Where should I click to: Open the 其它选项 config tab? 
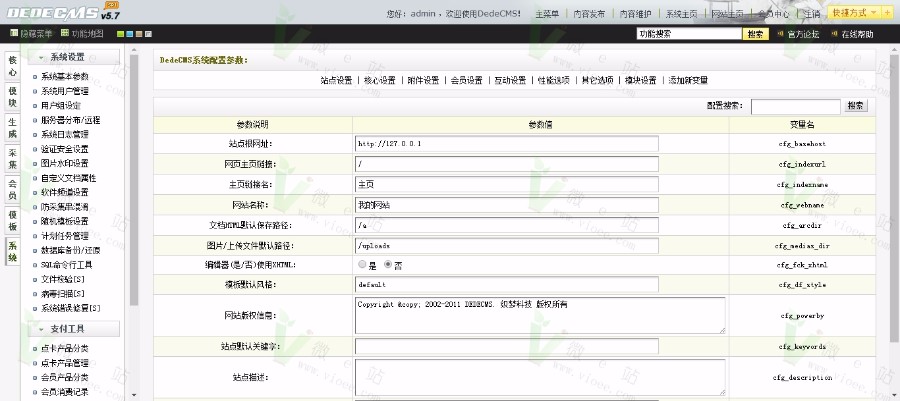(x=598, y=80)
